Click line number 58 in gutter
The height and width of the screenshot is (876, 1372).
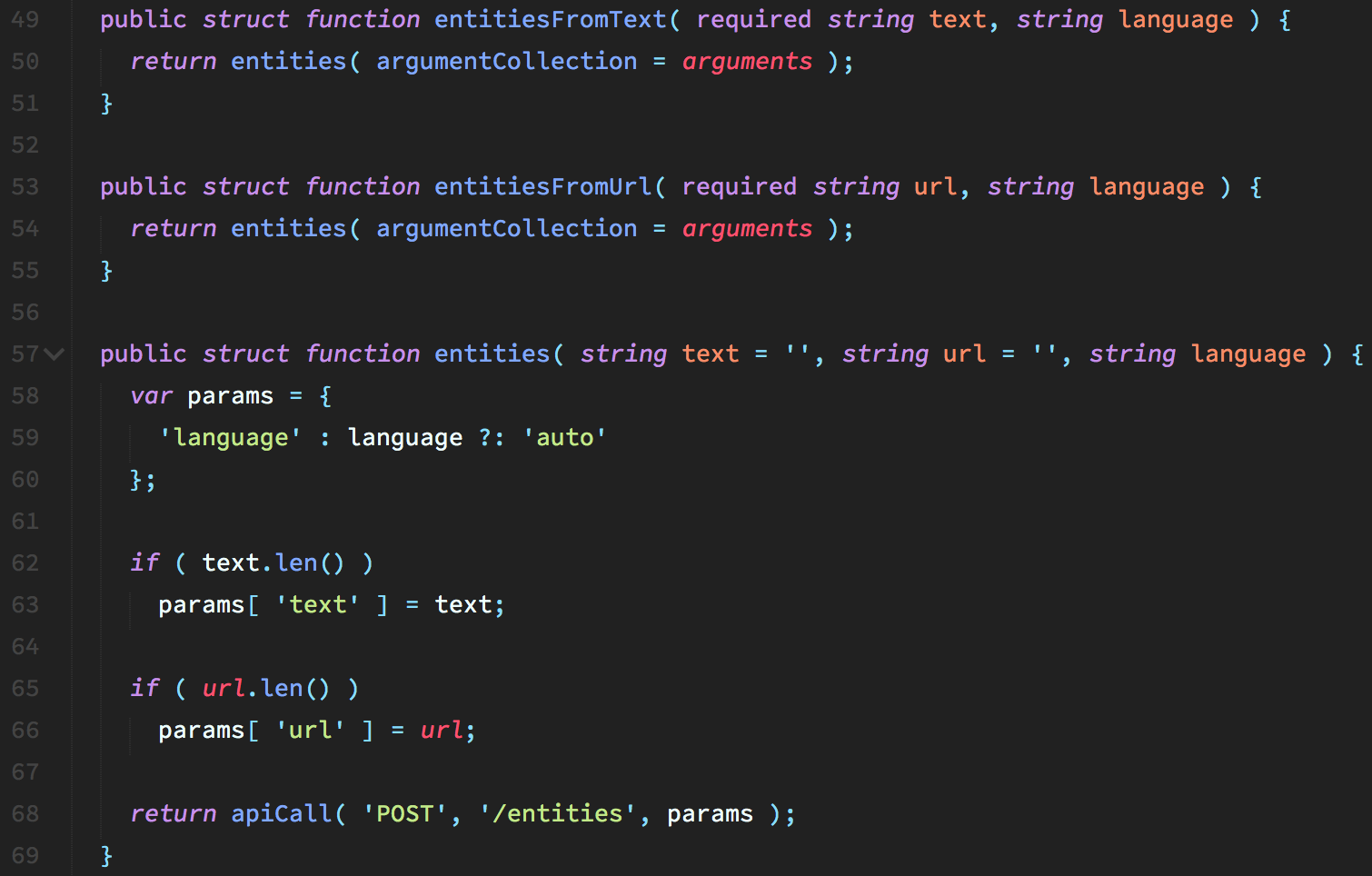pos(25,395)
